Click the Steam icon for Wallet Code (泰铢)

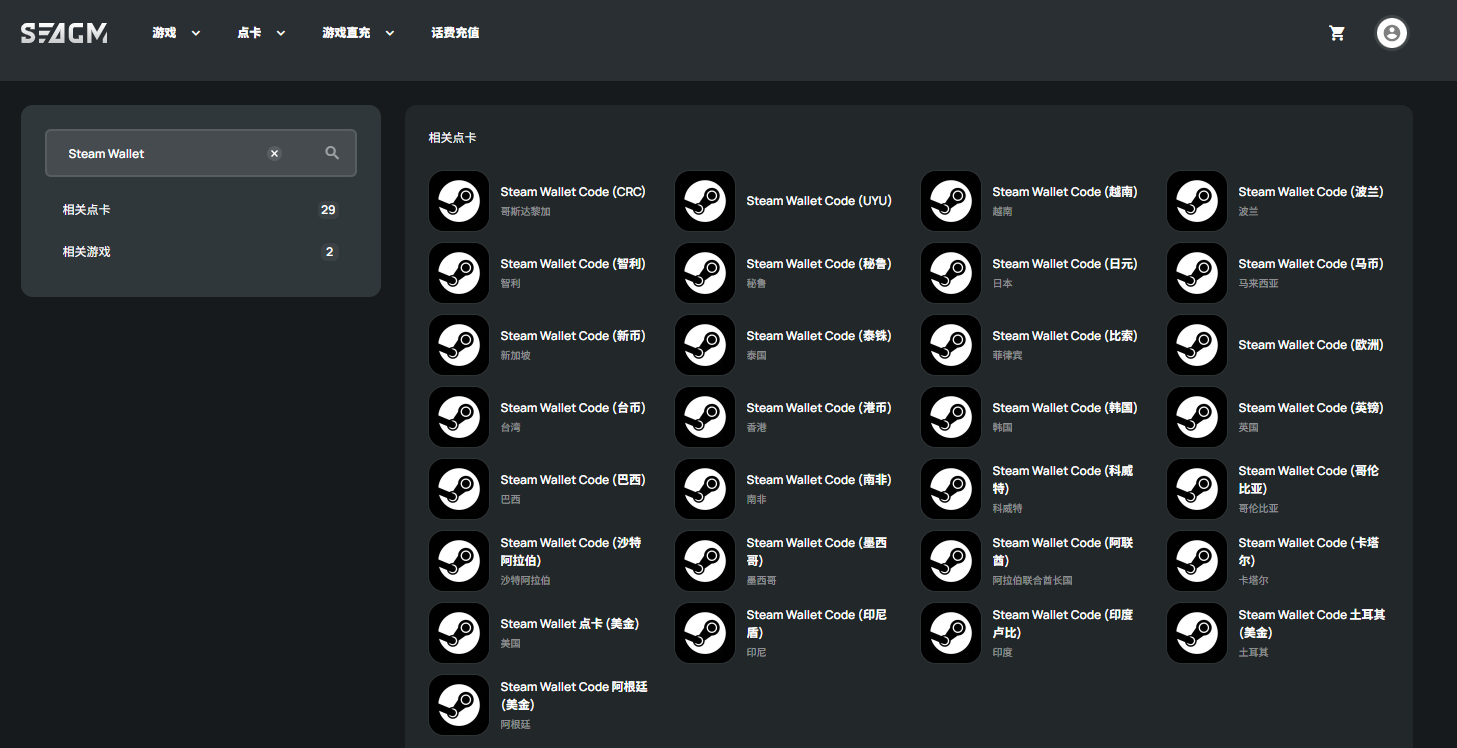pos(705,345)
